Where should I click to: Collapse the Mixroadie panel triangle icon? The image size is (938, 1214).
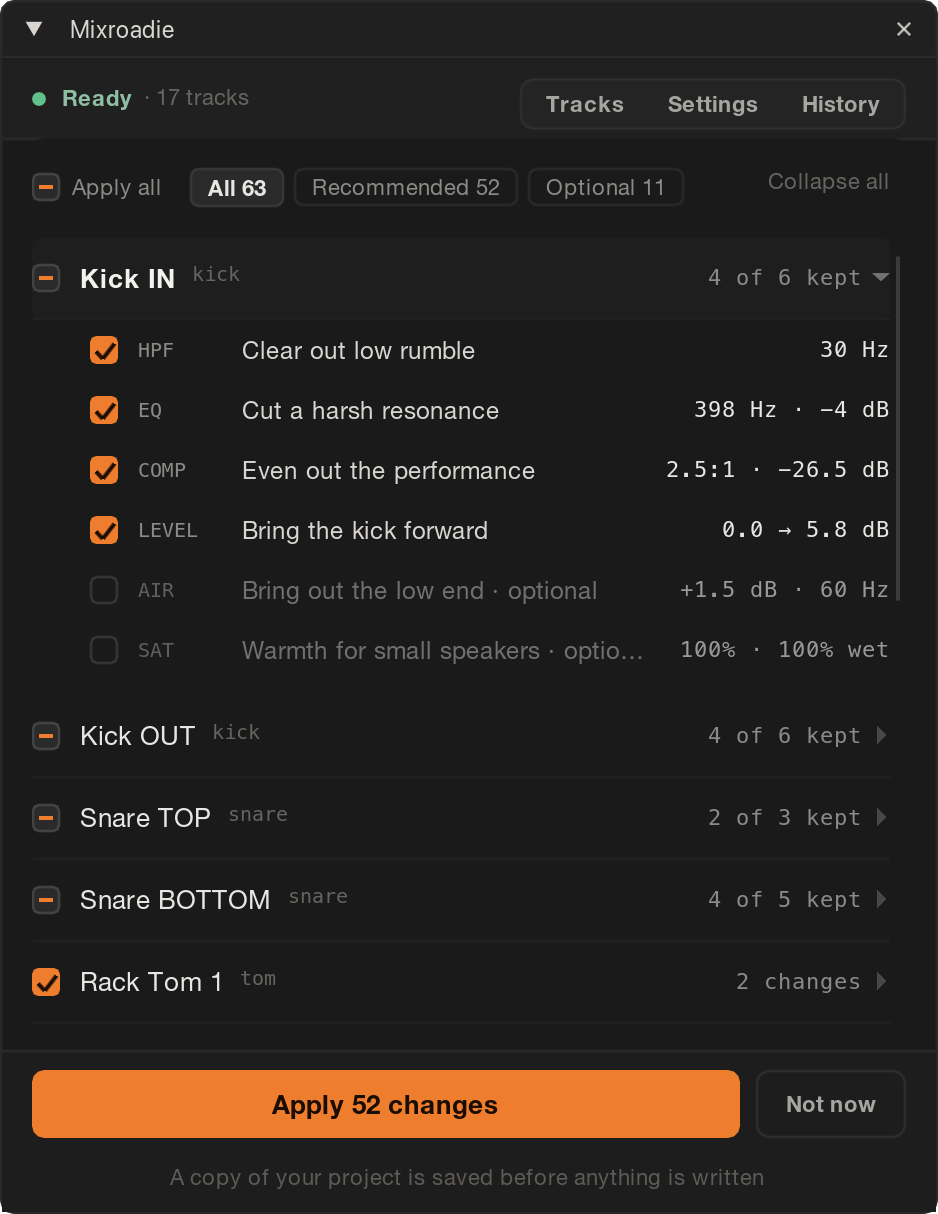point(34,29)
